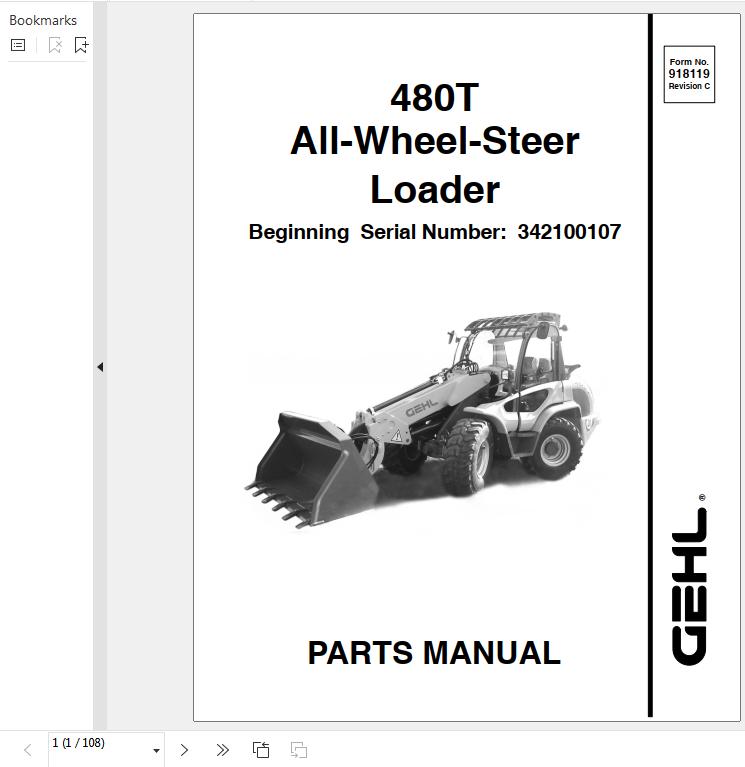745x767 pixels.
Task: Click the "Loader" heading word
Action: [x=435, y=190]
